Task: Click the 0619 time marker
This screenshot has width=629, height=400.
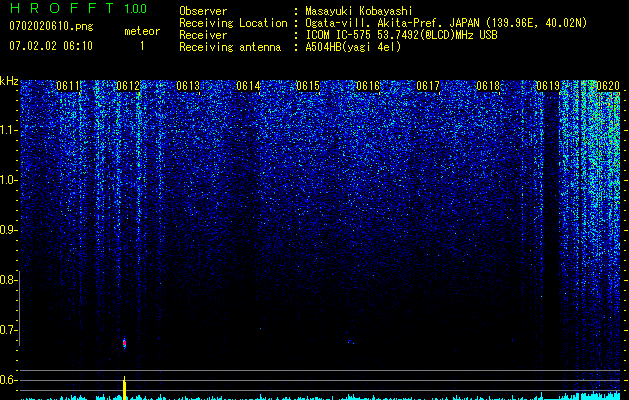Action: (548, 86)
